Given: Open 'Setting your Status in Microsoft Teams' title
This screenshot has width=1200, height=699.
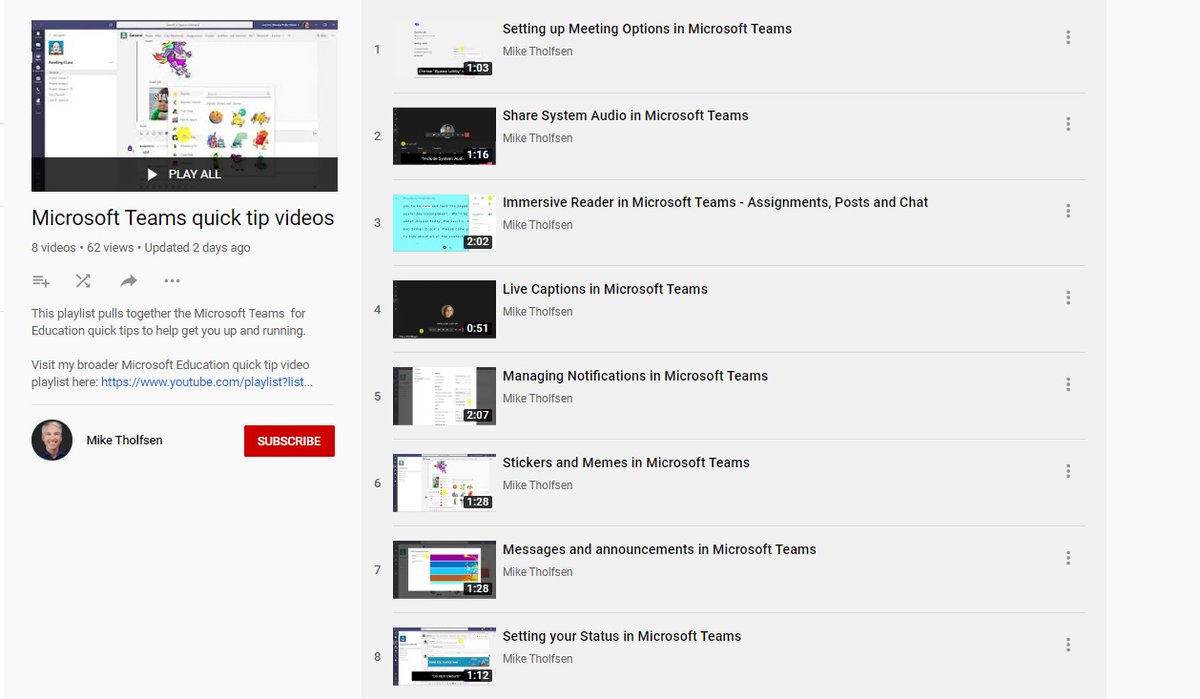Looking at the screenshot, I should click(x=622, y=636).
